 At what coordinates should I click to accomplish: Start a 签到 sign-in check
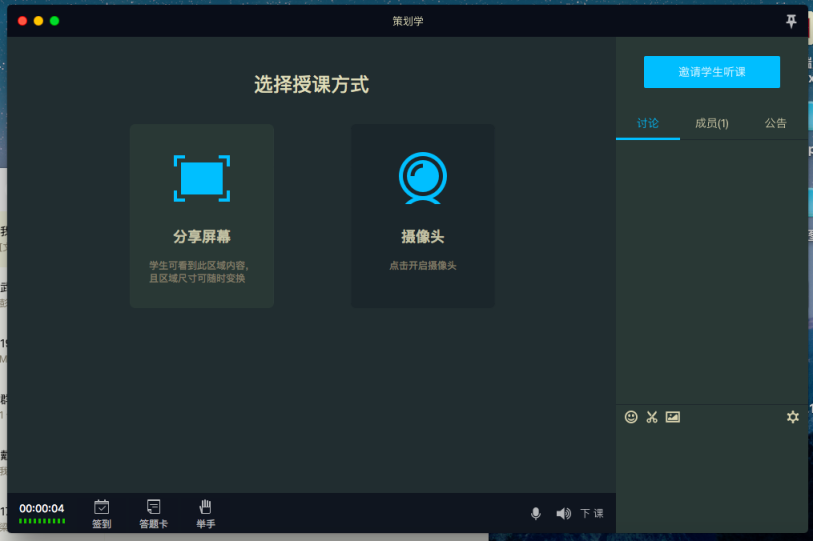tap(101, 513)
